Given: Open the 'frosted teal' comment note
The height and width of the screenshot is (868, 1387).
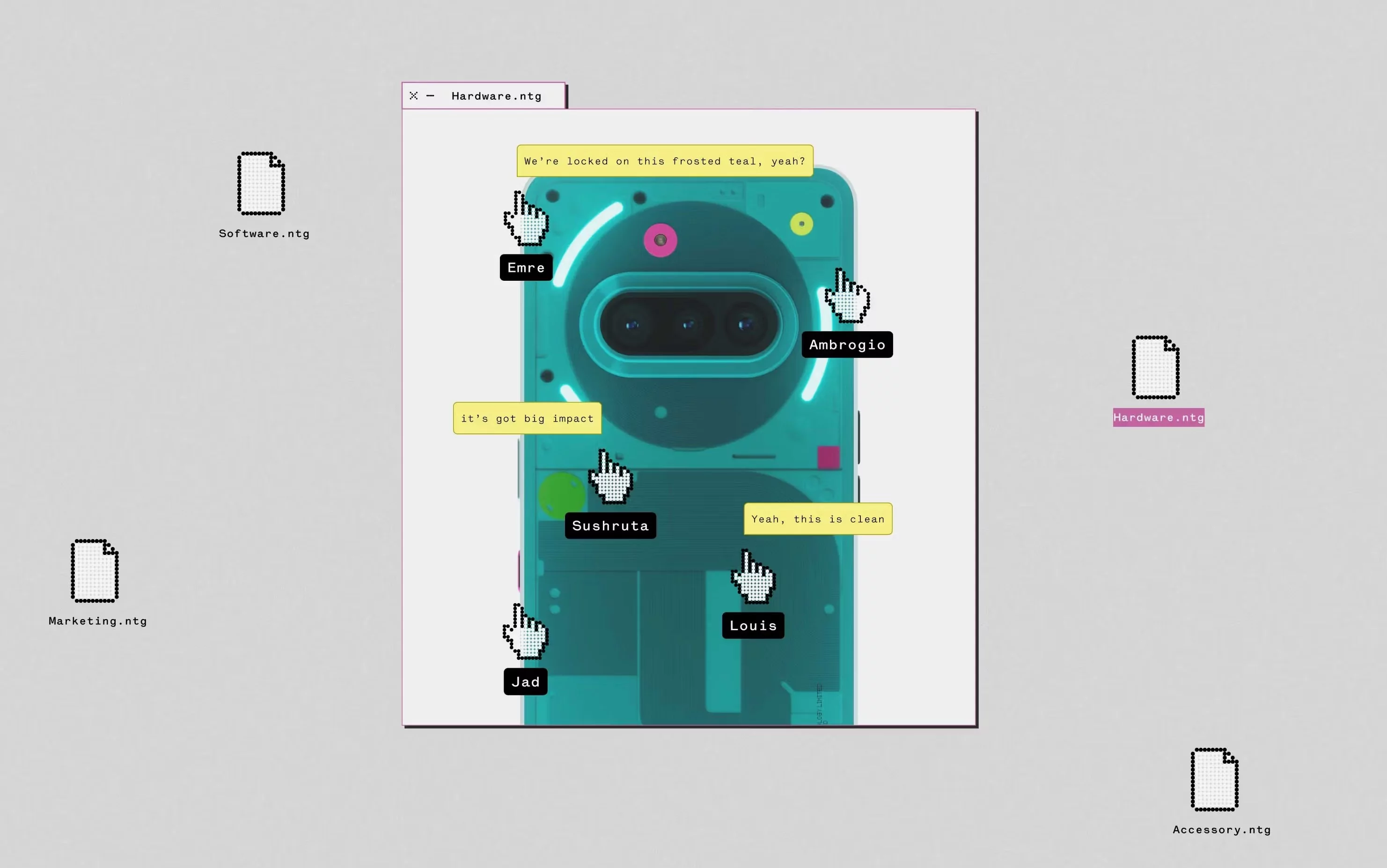Looking at the screenshot, I should point(665,161).
